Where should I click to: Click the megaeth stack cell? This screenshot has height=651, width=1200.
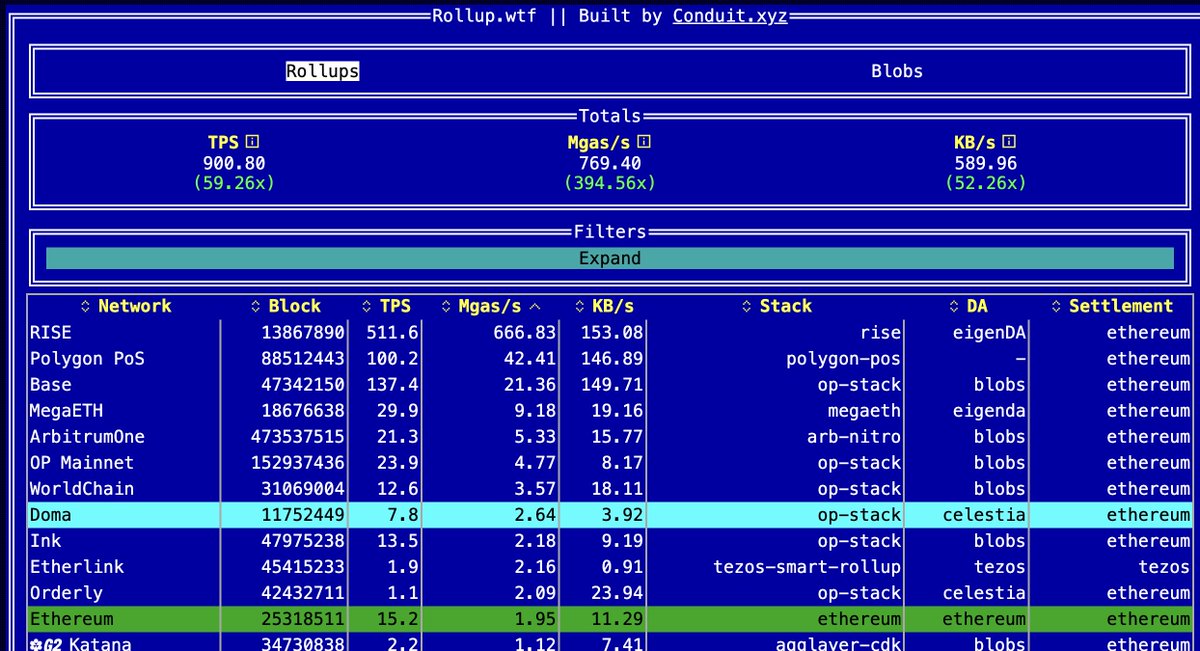point(864,411)
